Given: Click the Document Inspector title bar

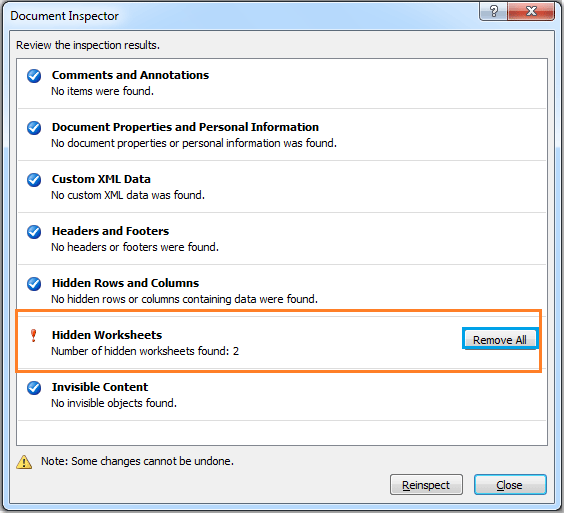Looking at the screenshot, I should point(241,16).
